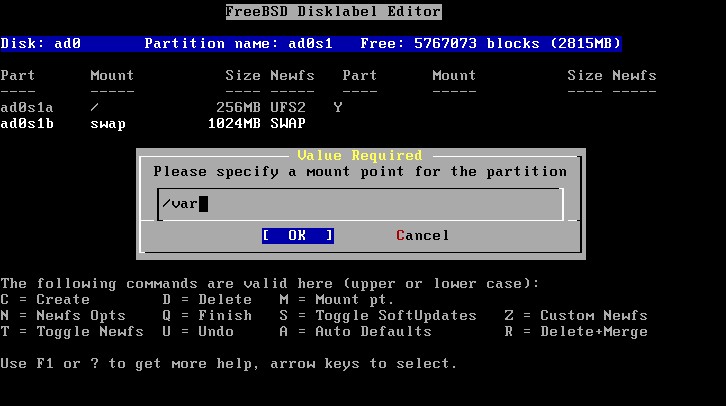Click the F1 help hint line

pos(229,364)
